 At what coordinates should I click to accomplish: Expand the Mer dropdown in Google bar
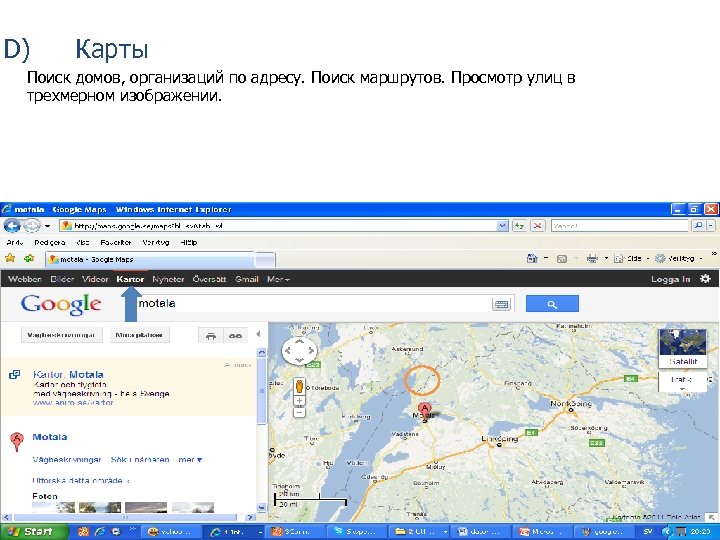coord(278,279)
